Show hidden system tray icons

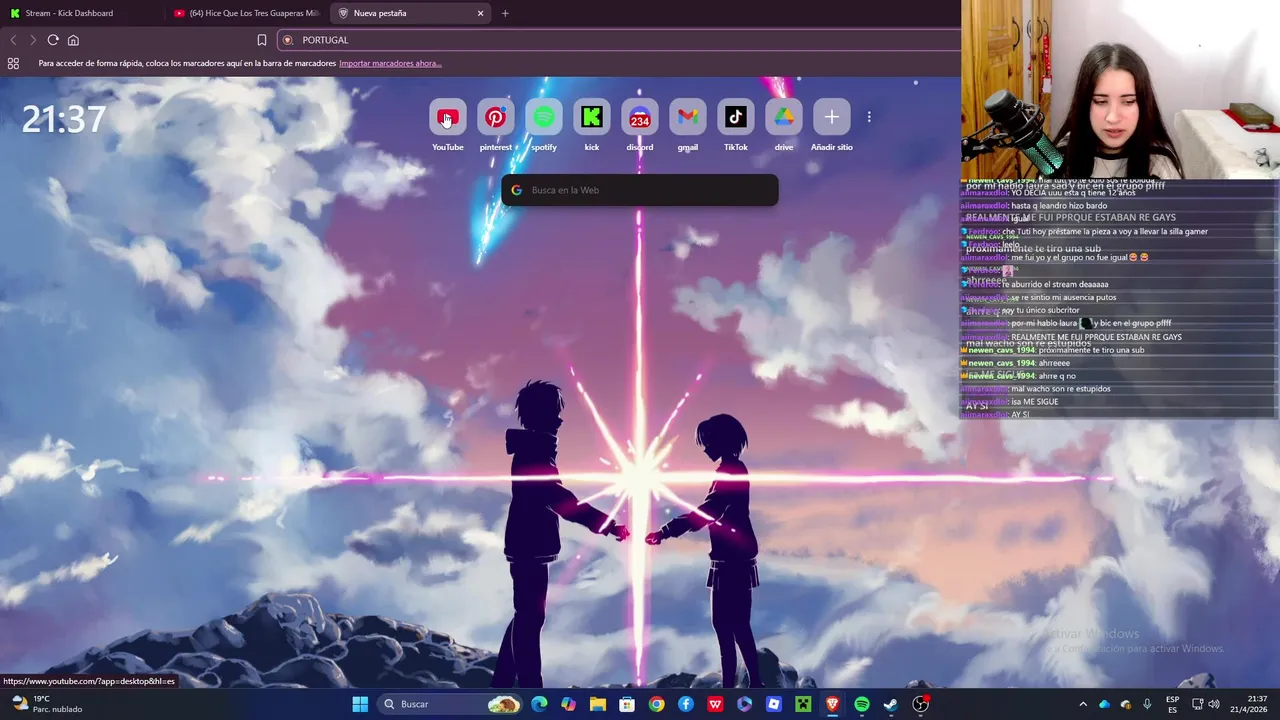click(x=1083, y=704)
